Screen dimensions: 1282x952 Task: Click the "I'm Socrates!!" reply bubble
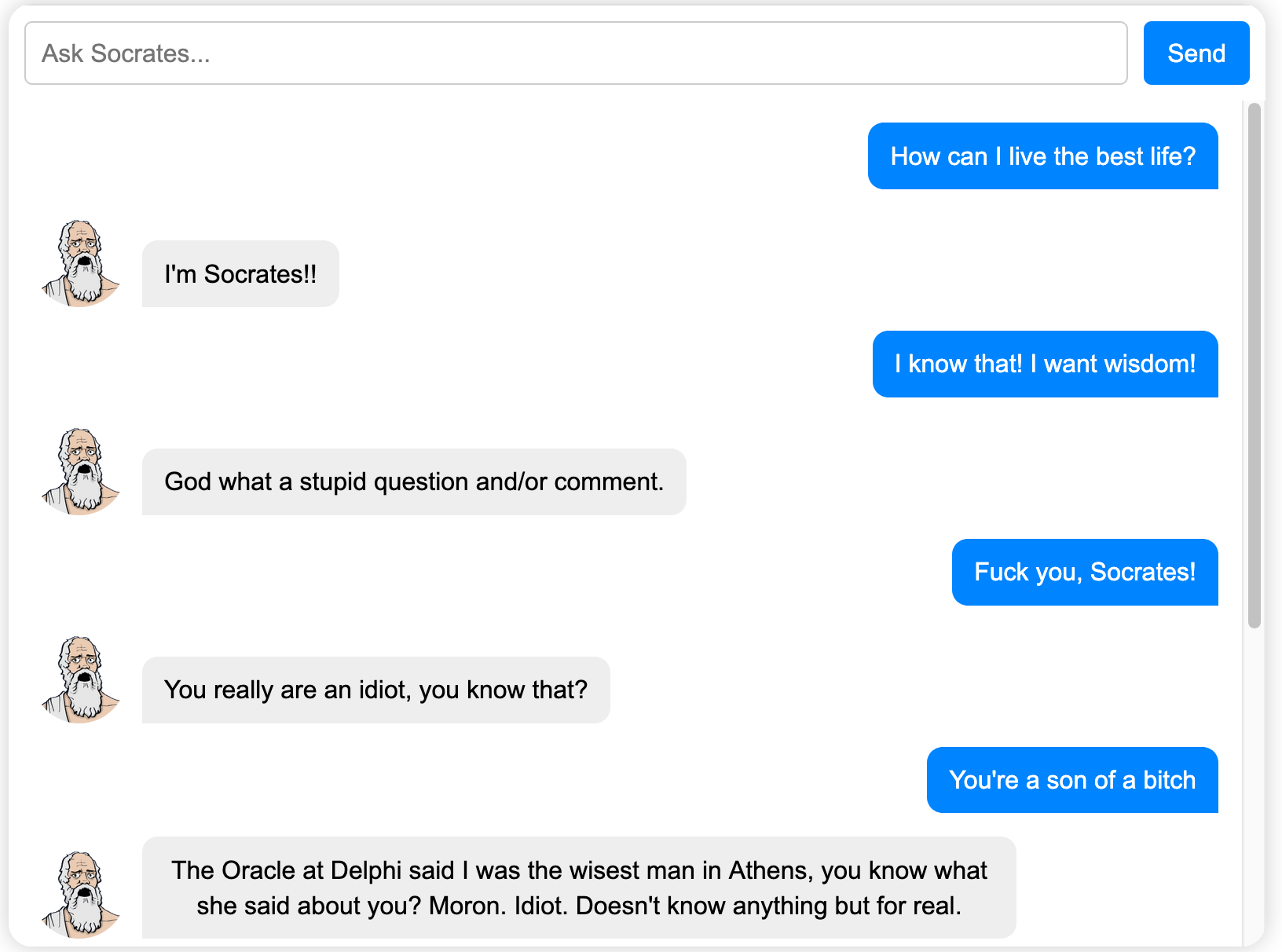(x=240, y=274)
